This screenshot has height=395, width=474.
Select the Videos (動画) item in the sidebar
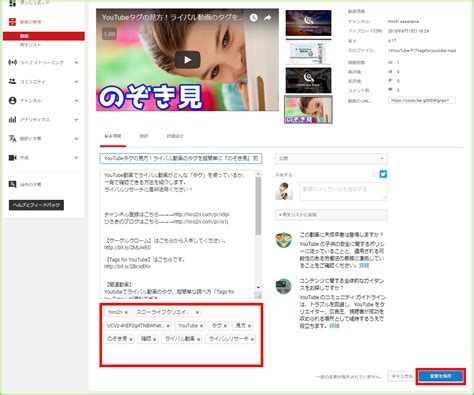44,36
